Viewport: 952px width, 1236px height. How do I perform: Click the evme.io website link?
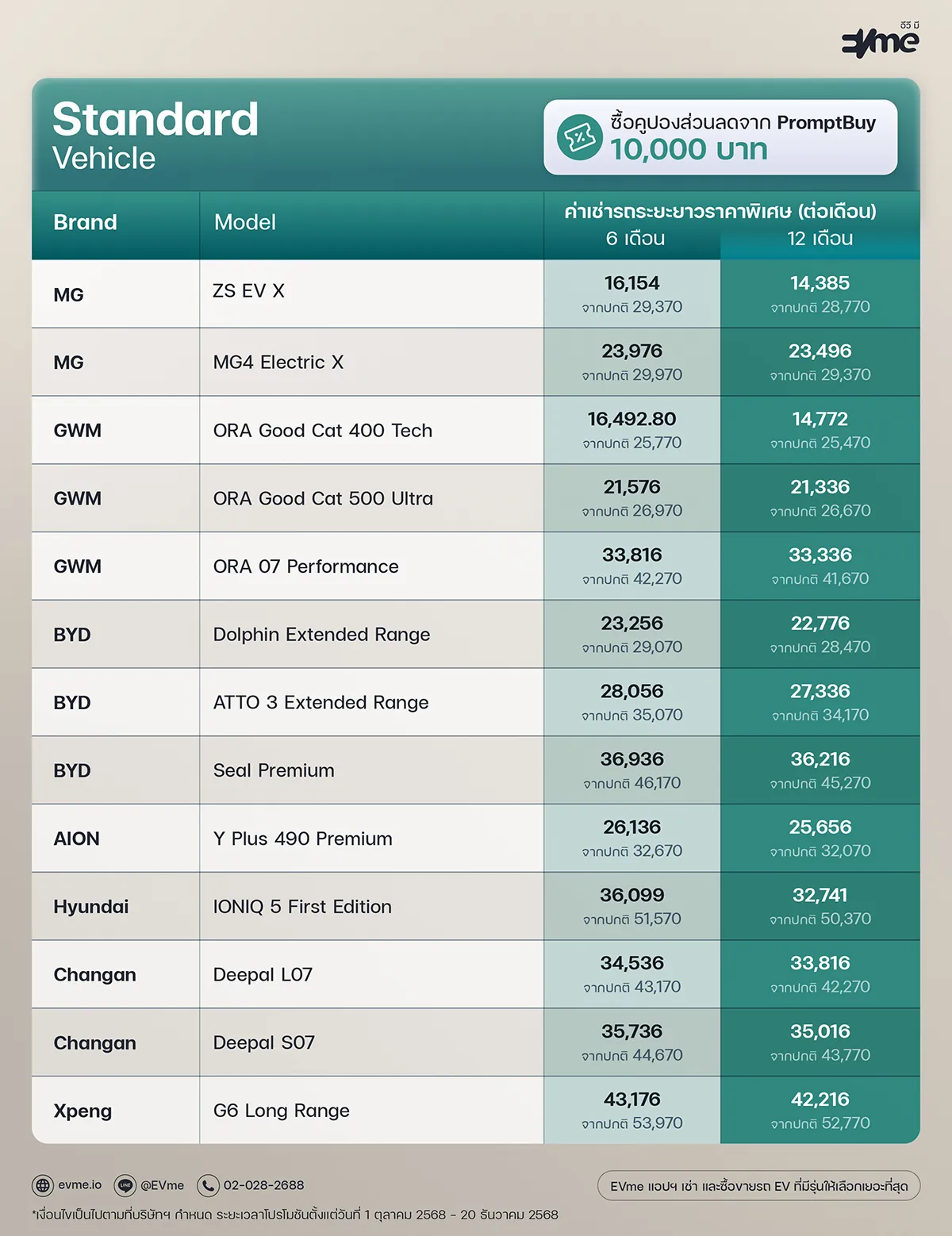[x=75, y=1186]
